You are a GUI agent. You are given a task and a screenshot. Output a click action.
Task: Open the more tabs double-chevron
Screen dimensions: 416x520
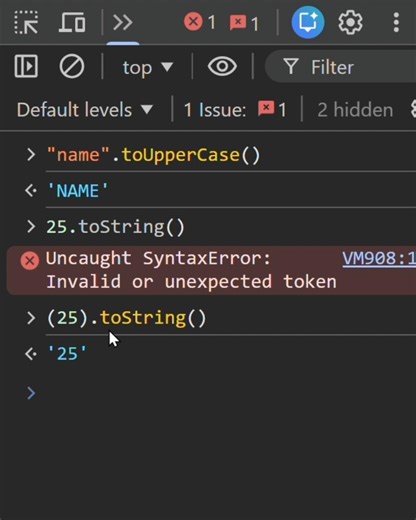pos(122,22)
